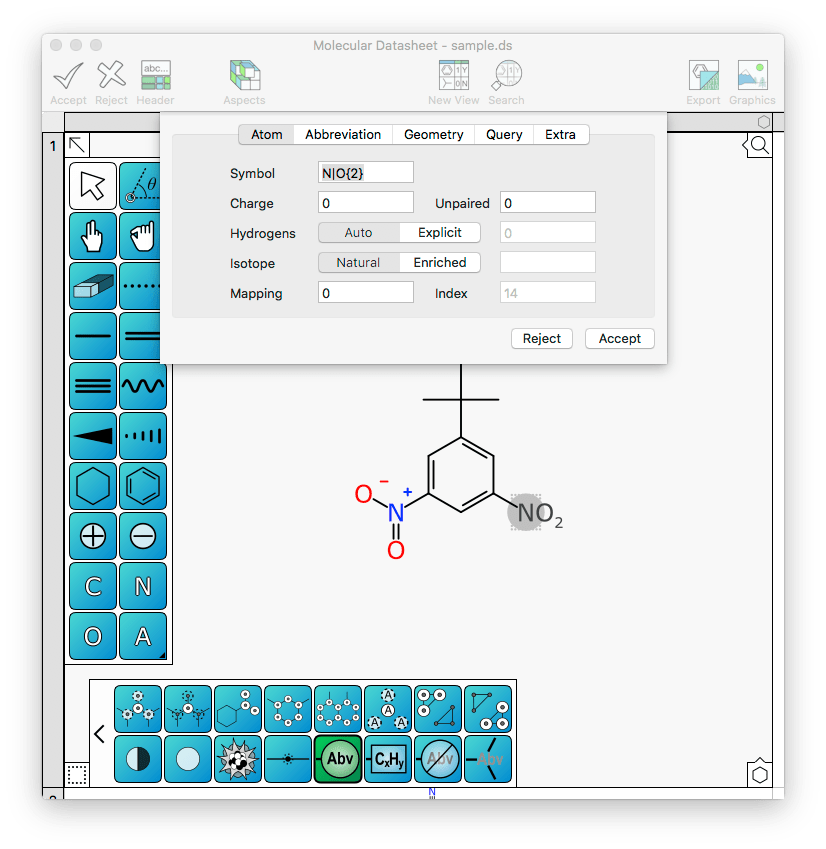
Task: Switch Isotope to Enriched
Action: [440, 263]
